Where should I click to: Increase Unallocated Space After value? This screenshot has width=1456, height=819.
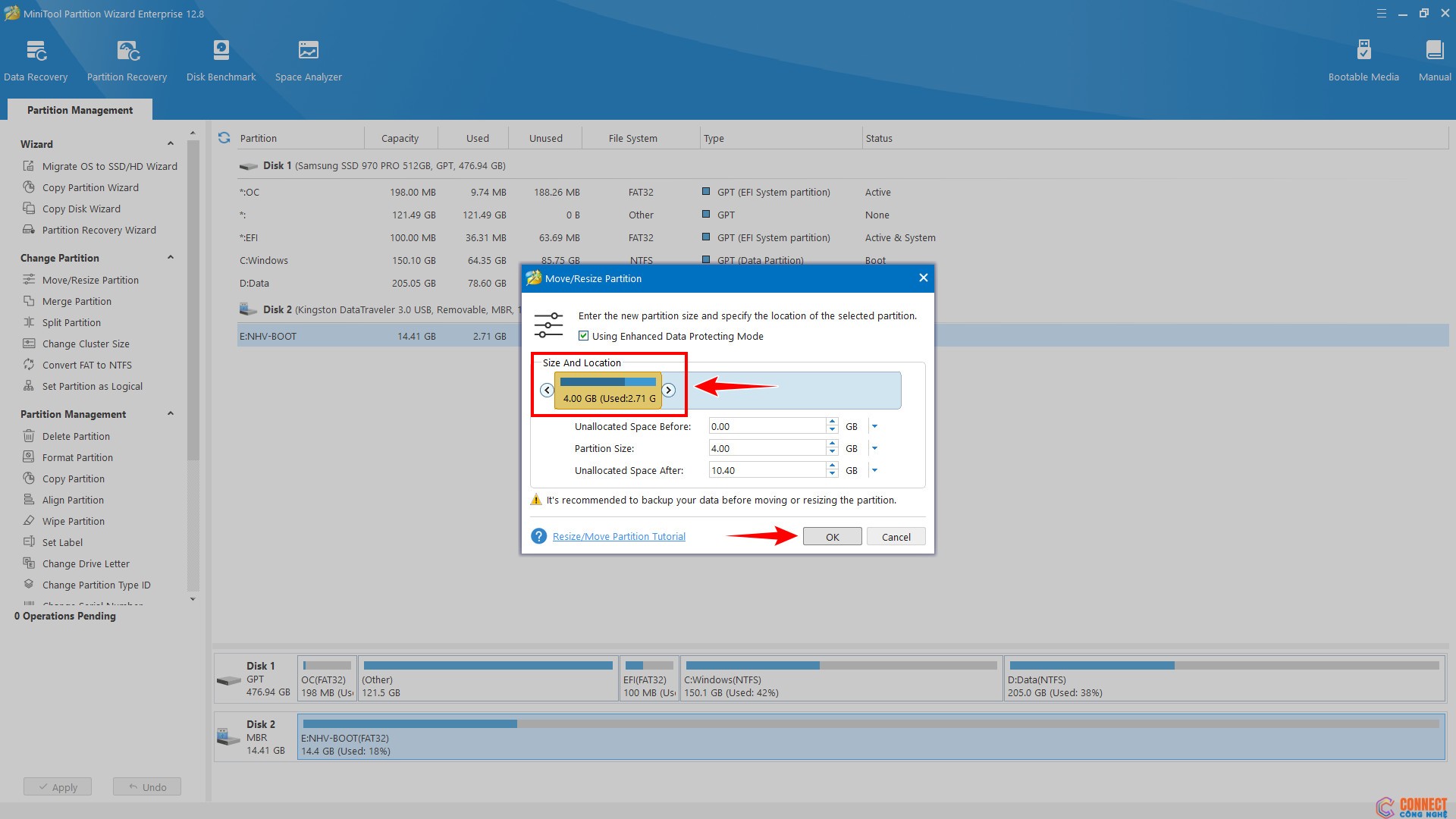[832, 466]
